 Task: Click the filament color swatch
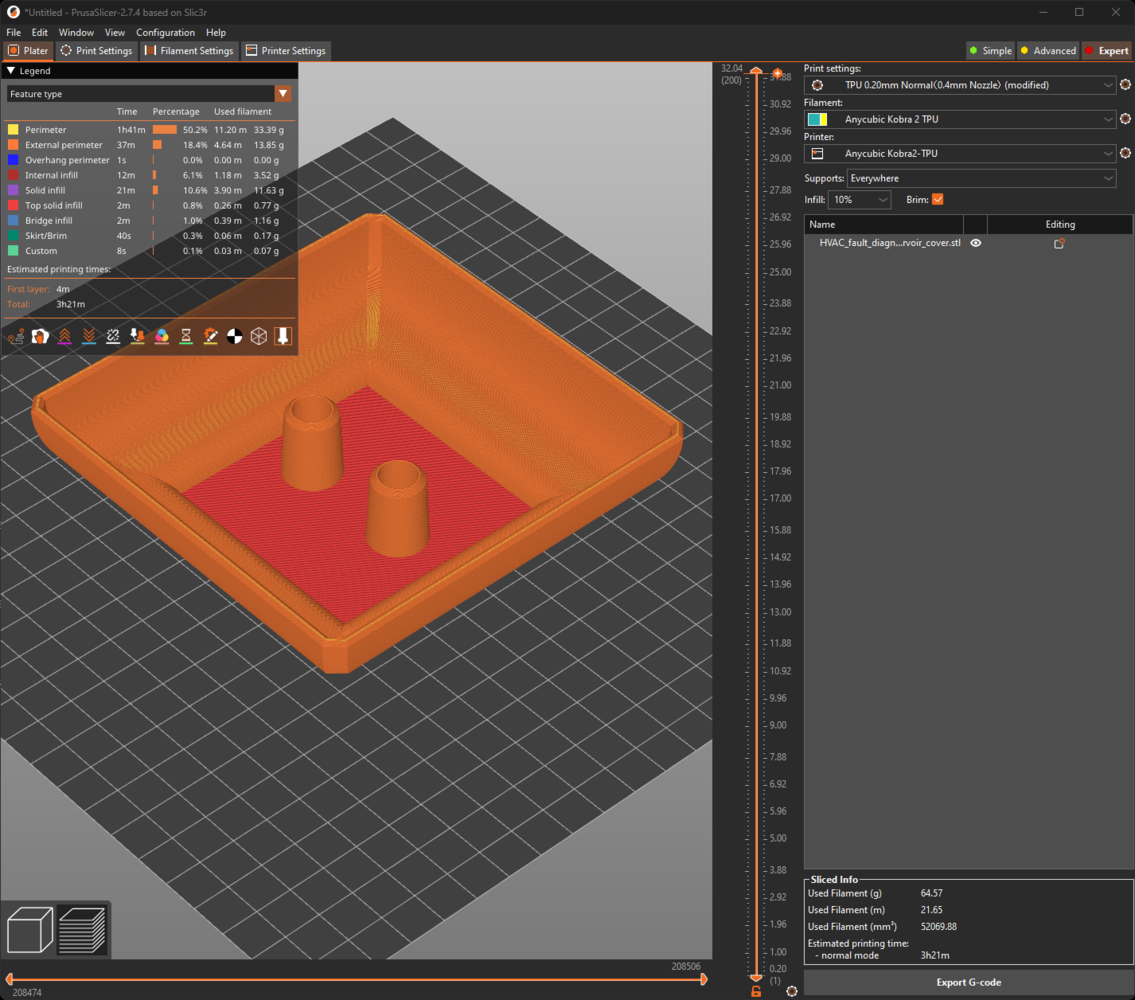pyautogui.click(x=817, y=120)
